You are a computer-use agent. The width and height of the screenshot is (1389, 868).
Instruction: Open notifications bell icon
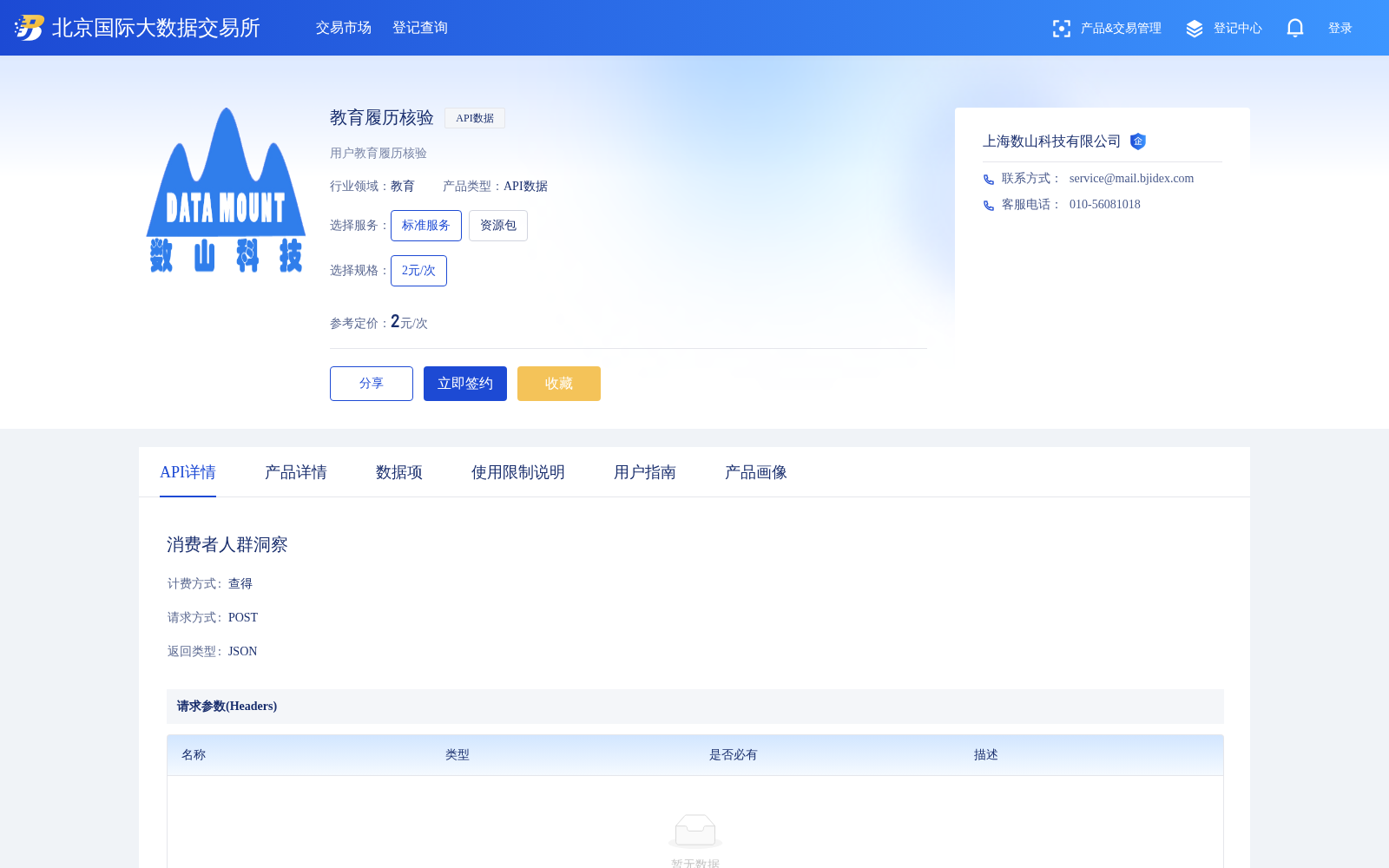pyautogui.click(x=1295, y=28)
